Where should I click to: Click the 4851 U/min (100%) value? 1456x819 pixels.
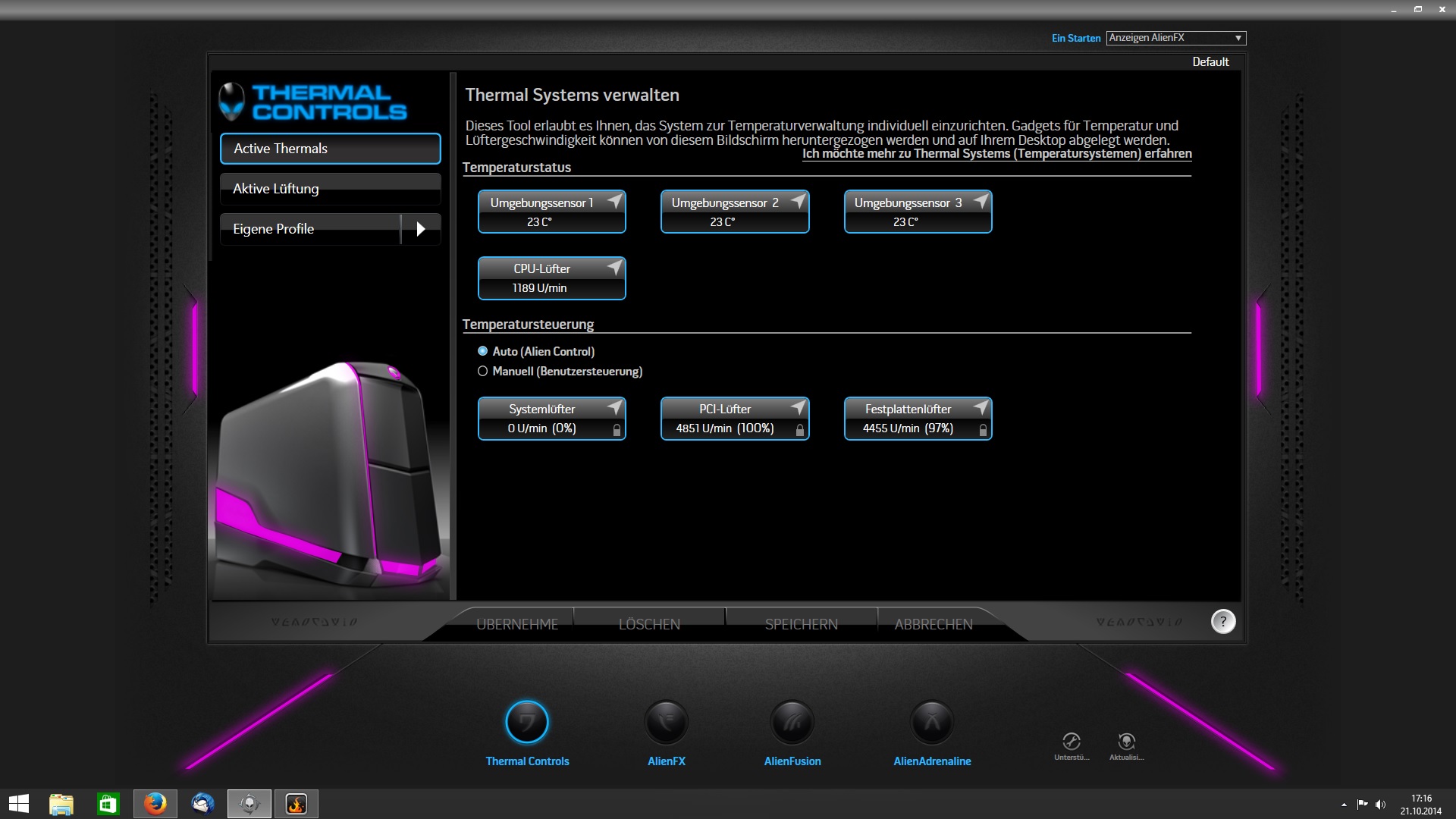tap(725, 428)
